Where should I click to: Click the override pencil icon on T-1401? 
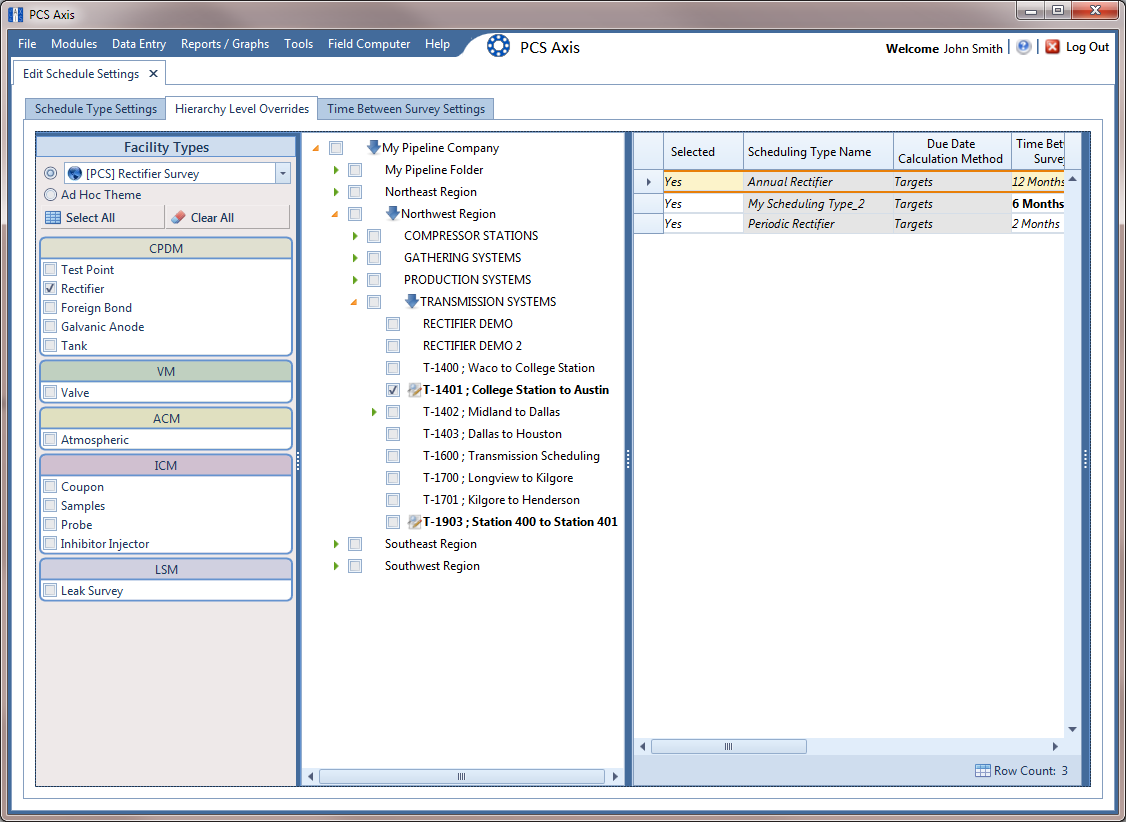pos(414,390)
